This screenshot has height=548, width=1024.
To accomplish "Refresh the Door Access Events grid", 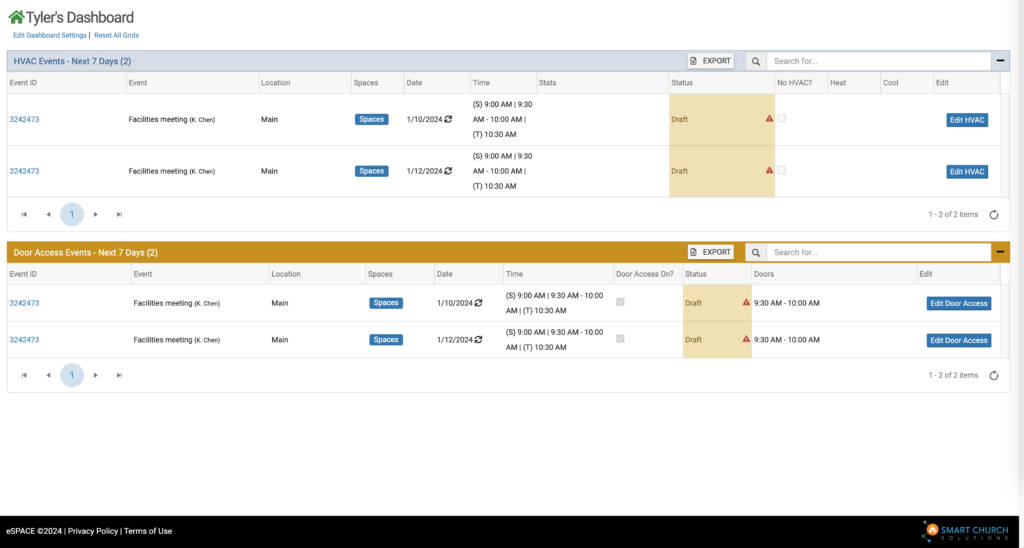I will coord(994,376).
